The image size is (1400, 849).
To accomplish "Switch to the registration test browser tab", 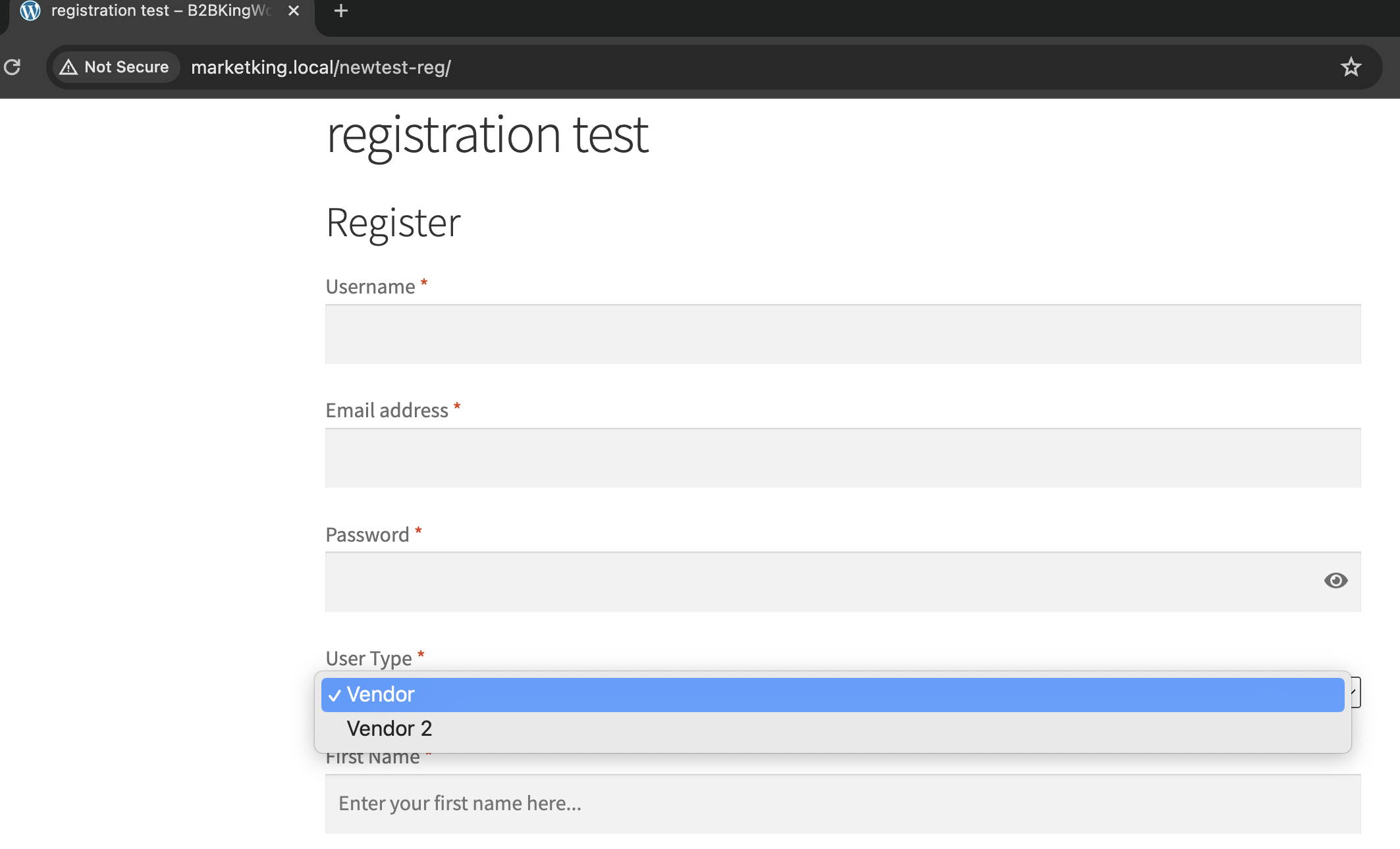I will point(161,12).
